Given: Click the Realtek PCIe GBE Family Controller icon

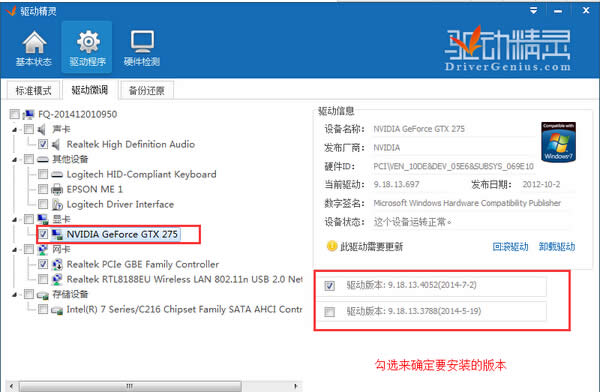Looking at the screenshot, I should [57, 264].
